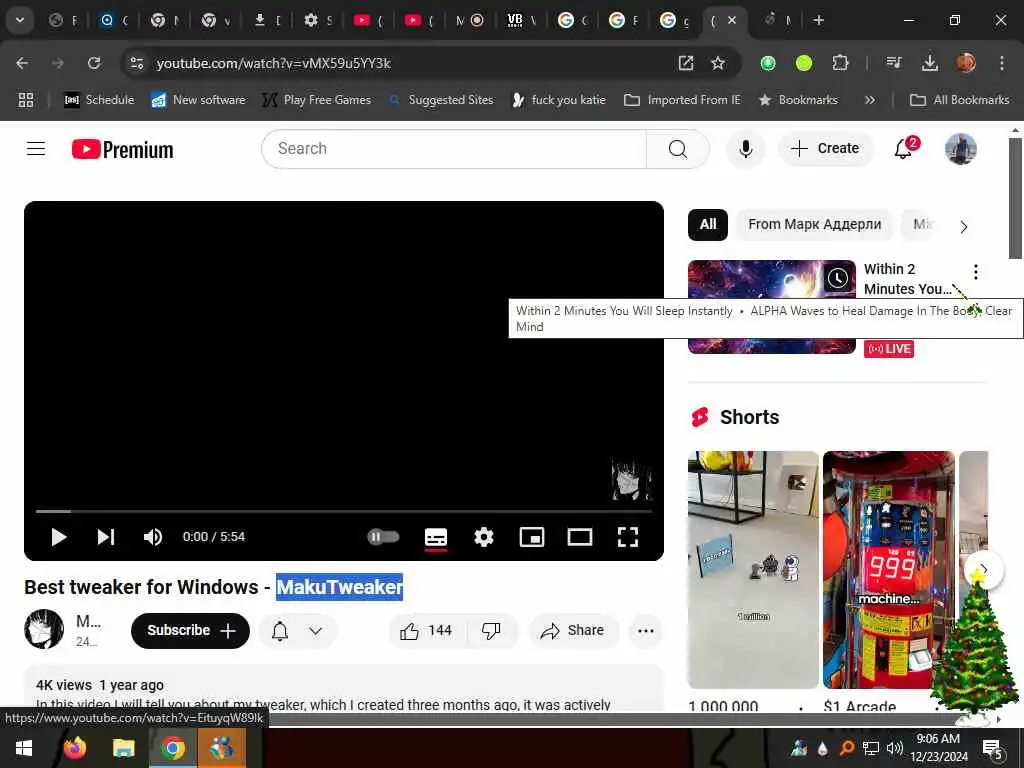Skip to the next video
Screen dimensions: 1024x768
click(106, 537)
